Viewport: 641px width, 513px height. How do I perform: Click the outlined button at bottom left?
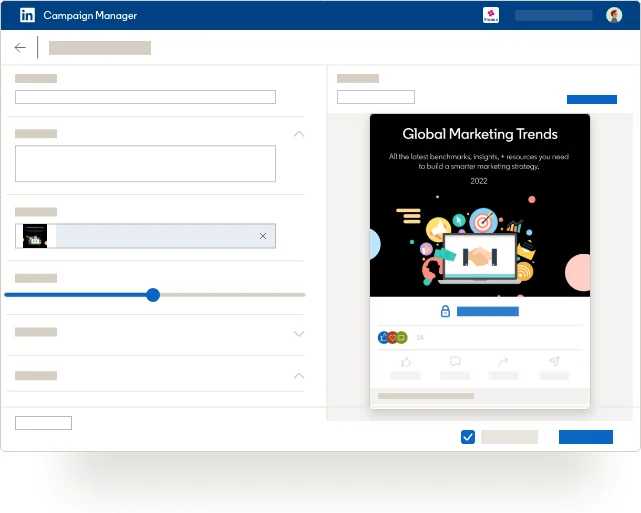[43, 423]
